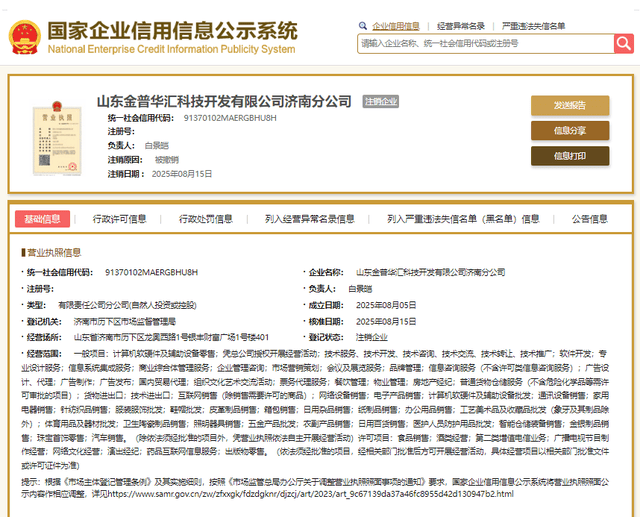Click the 注销企业 status badge beside company name
This screenshot has height=517, width=640.
[381, 102]
